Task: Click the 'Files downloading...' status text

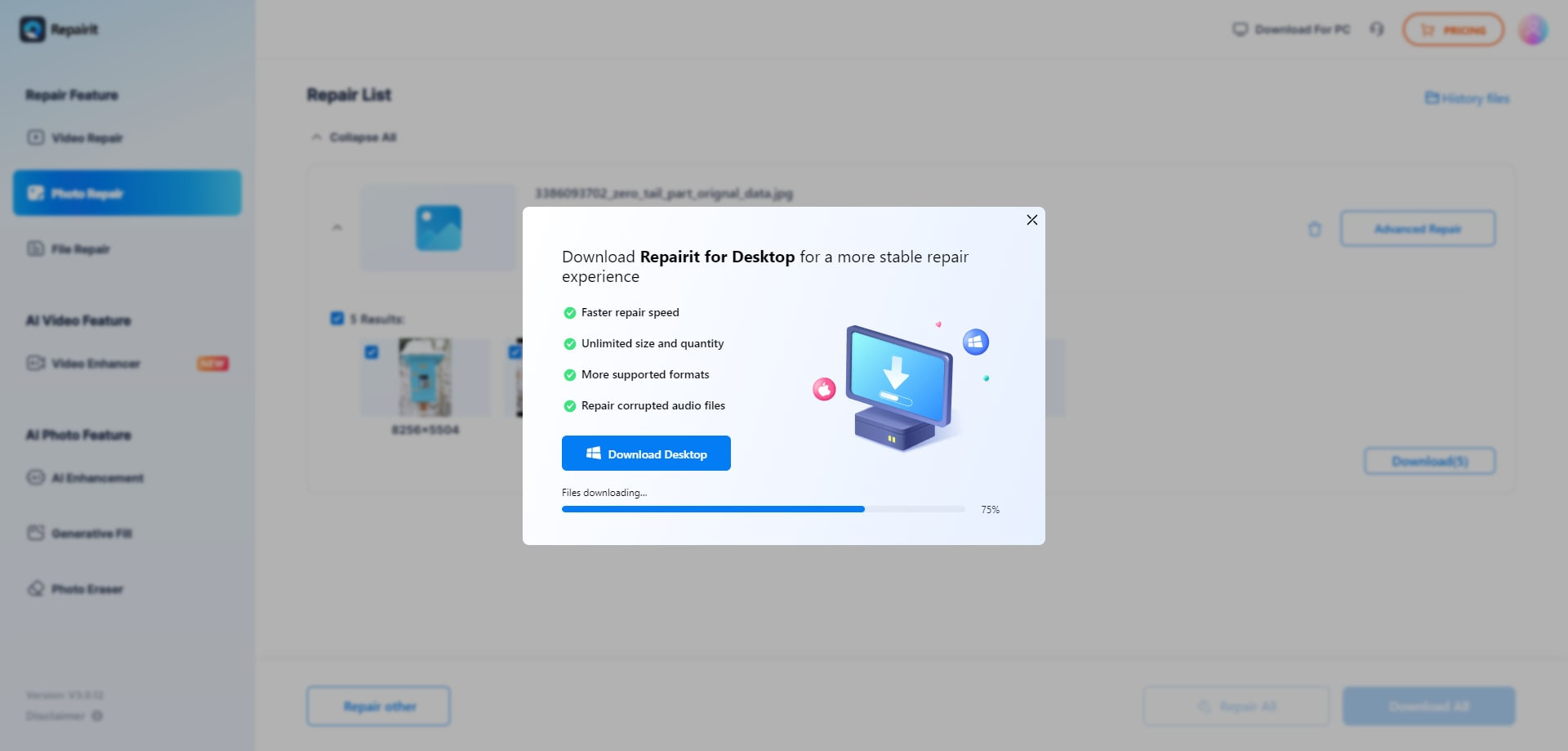Action: coord(604,493)
